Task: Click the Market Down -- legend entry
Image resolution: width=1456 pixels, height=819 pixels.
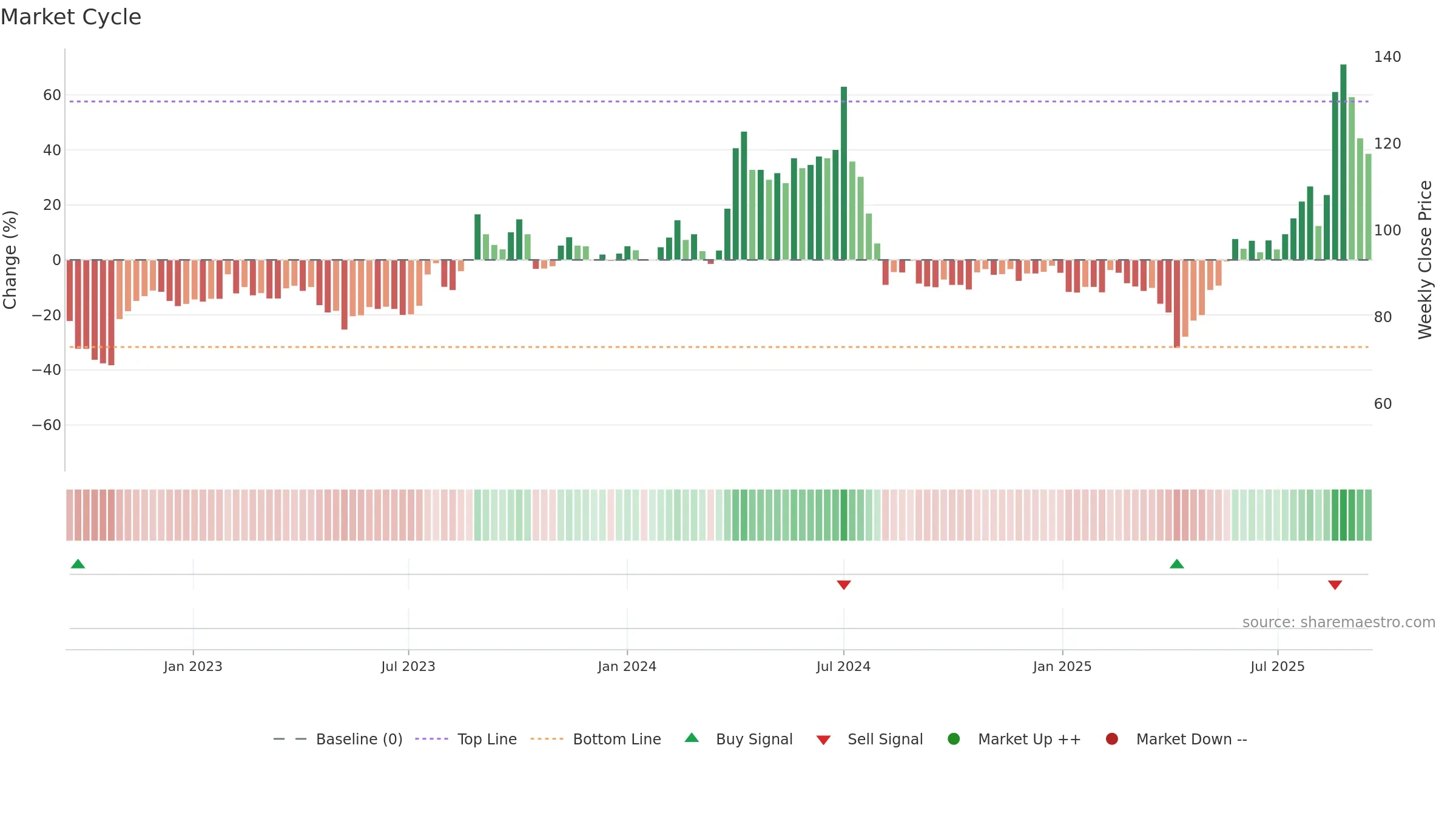Action: click(x=1176, y=739)
